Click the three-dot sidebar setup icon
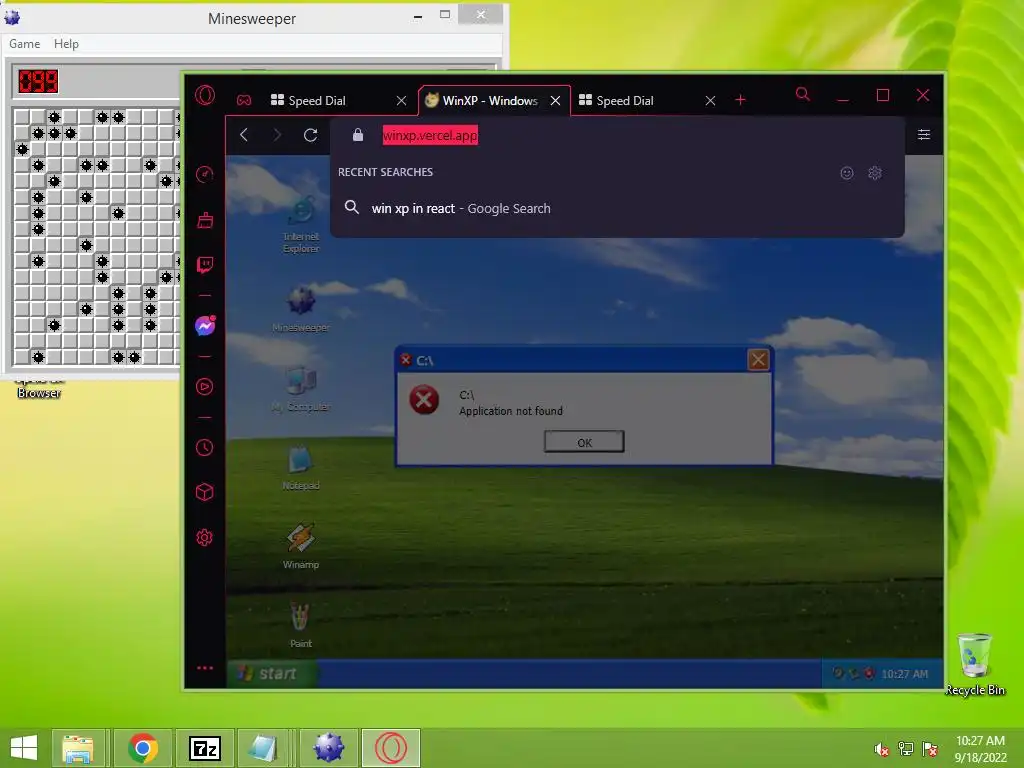Image resolution: width=1024 pixels, height=768 pixels. [204, 668]
